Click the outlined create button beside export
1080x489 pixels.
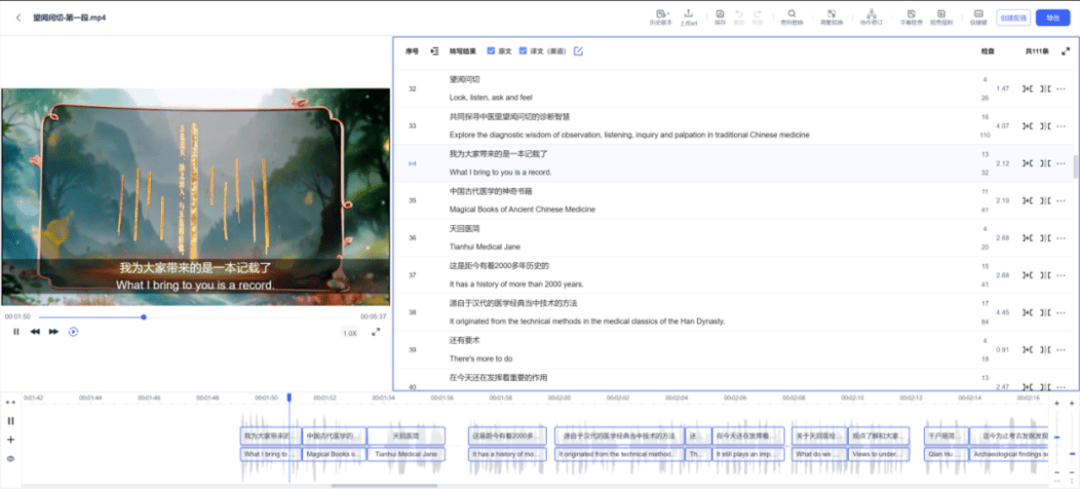[1012, 17]
